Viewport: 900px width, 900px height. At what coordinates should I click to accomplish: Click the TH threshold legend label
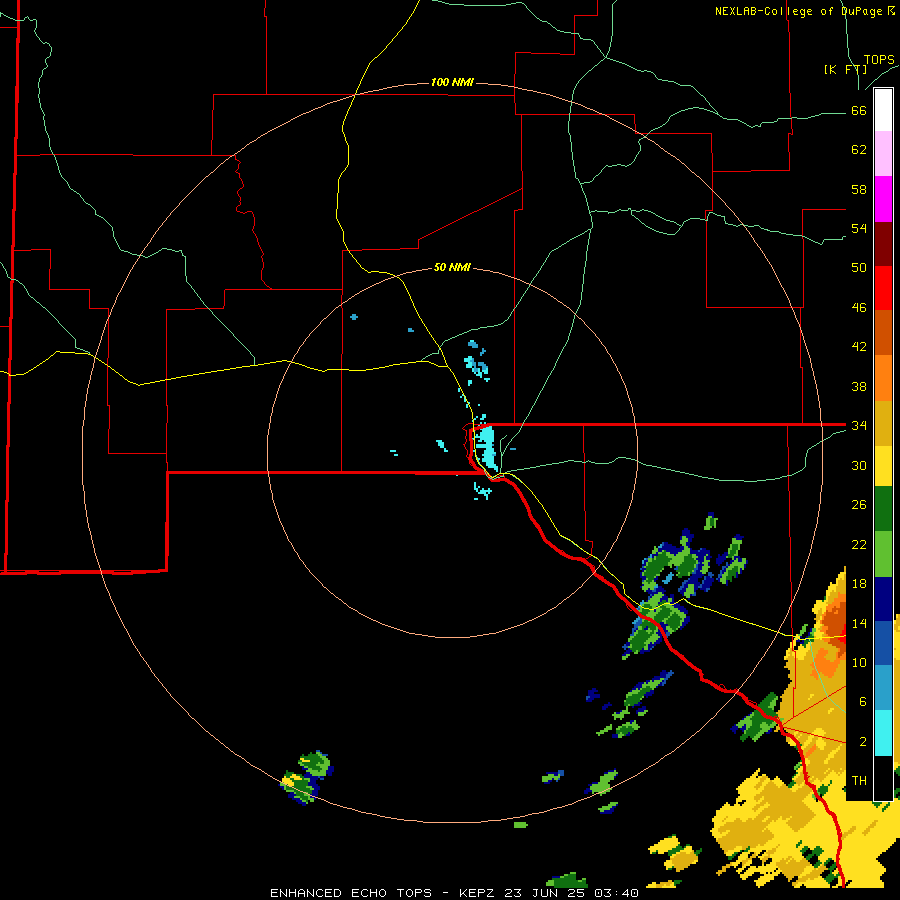[859, 780]
